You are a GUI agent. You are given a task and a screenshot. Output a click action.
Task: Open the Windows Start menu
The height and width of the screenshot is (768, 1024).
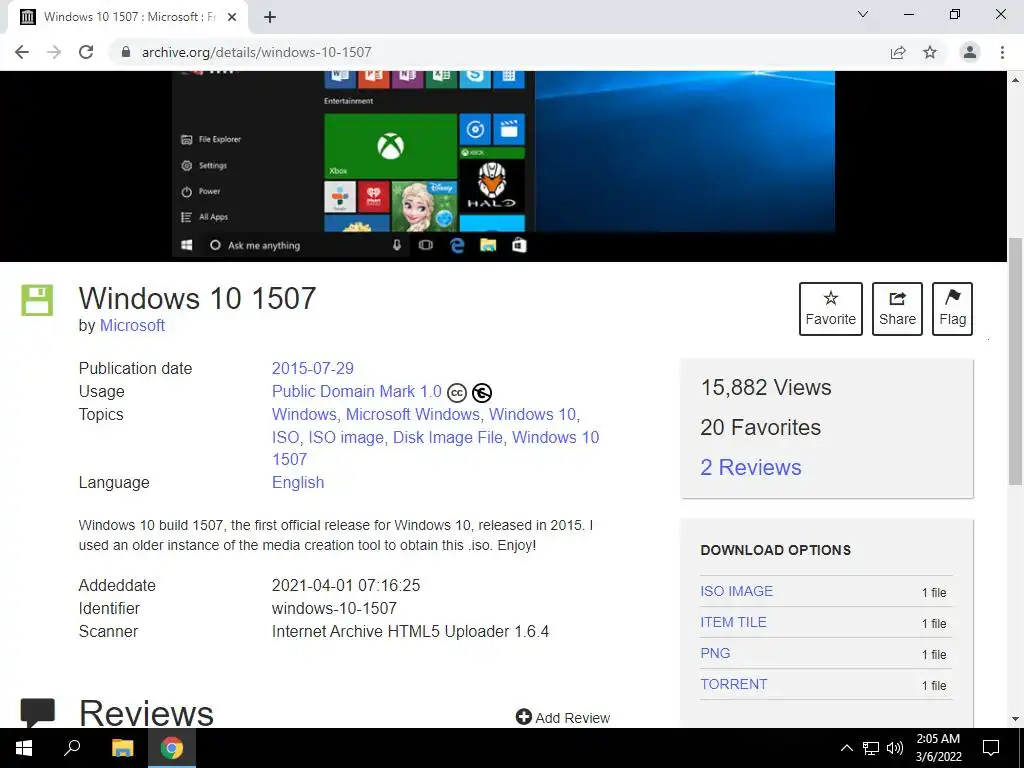[x=24, y=748]
